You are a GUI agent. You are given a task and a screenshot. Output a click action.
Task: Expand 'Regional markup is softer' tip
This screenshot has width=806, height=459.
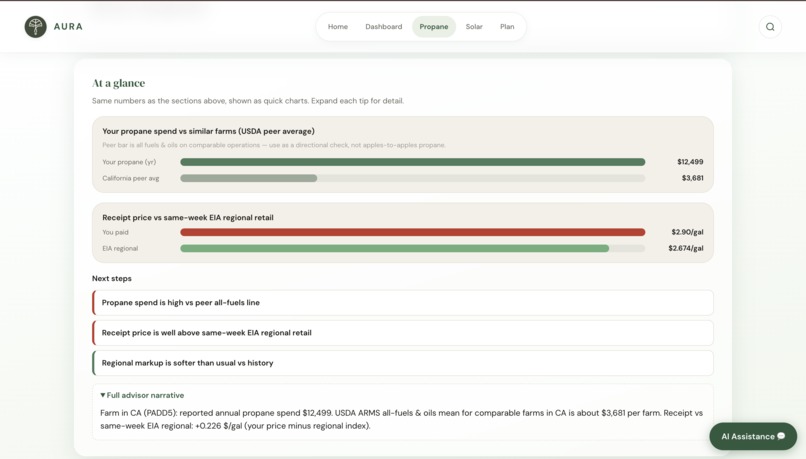pos(403,363)
